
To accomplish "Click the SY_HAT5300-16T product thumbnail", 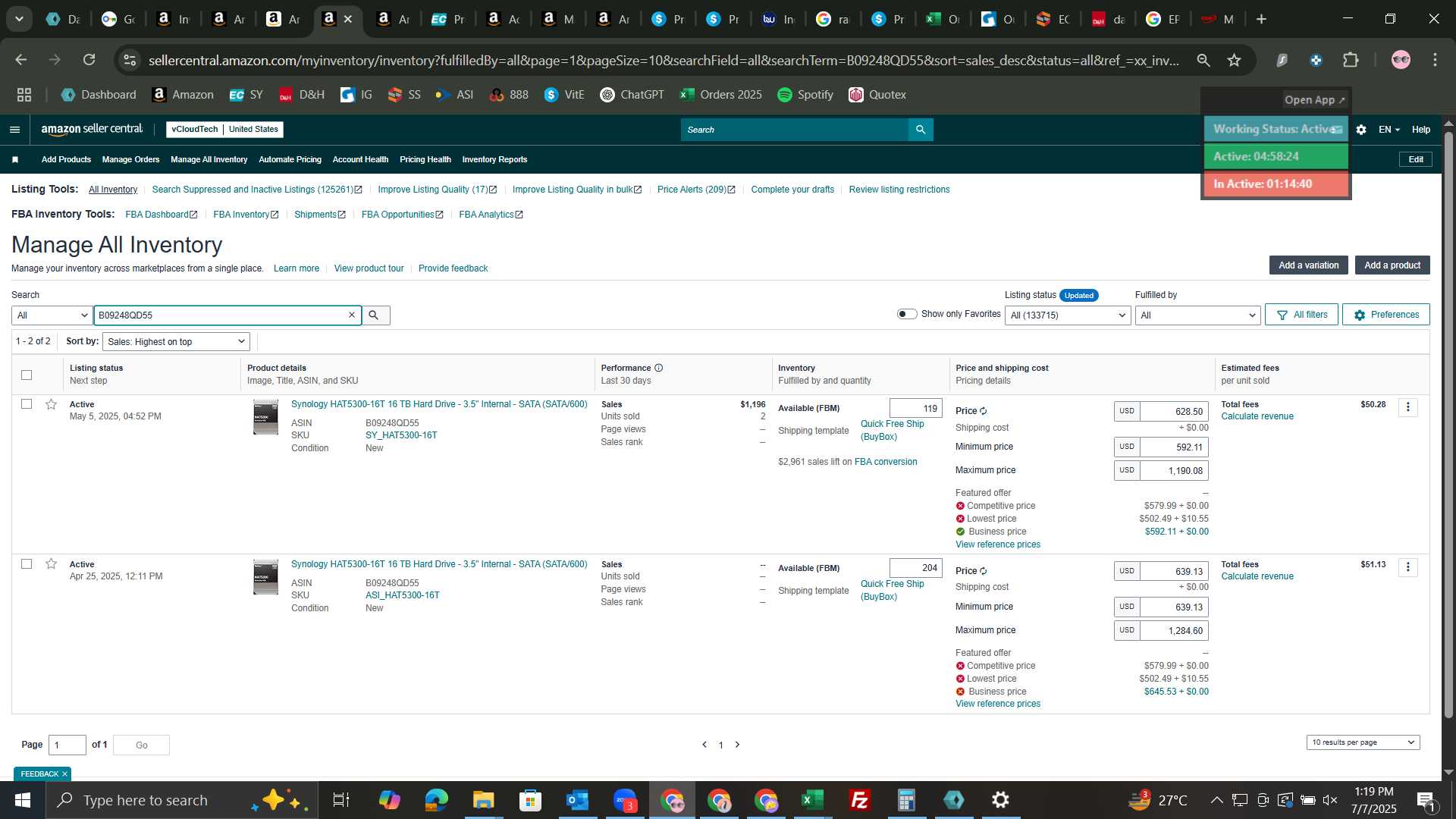I will pyautogui.click(x=265, y=417).
